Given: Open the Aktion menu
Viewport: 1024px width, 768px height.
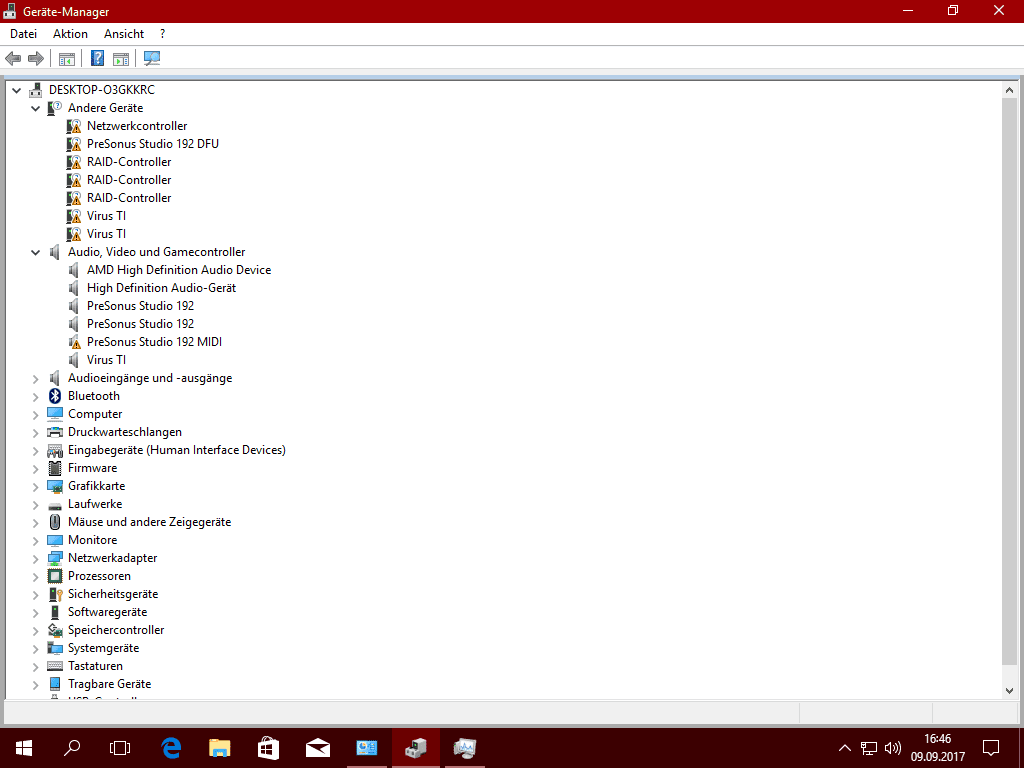Looking at the screenshot, I should pyautogui.click(x=71, y=34).
